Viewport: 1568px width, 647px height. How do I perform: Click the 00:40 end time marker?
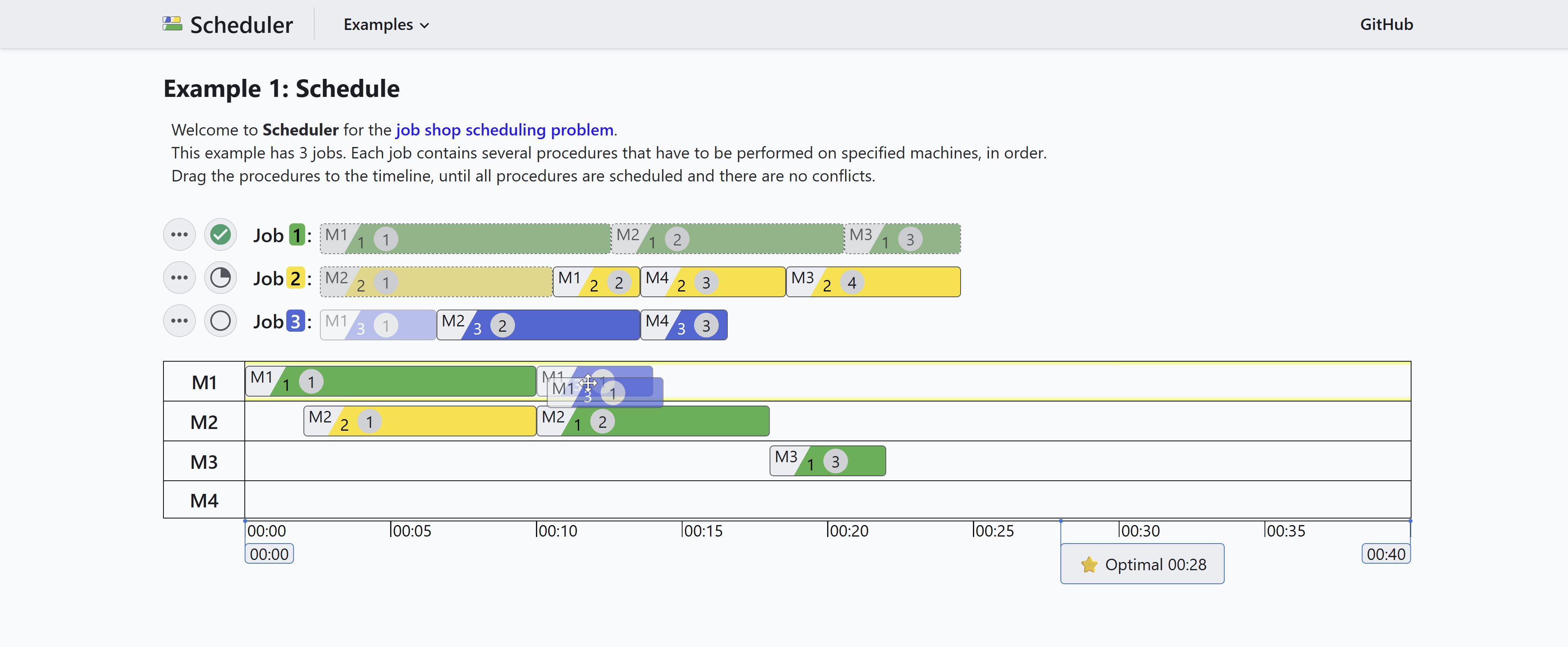pos(1385,554)
